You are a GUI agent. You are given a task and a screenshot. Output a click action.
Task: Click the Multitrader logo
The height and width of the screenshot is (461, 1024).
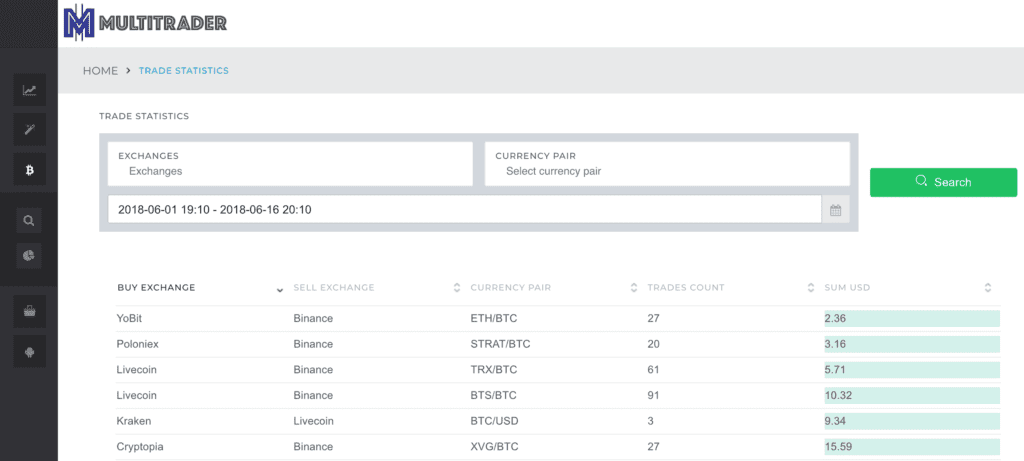tap(145, 24)
